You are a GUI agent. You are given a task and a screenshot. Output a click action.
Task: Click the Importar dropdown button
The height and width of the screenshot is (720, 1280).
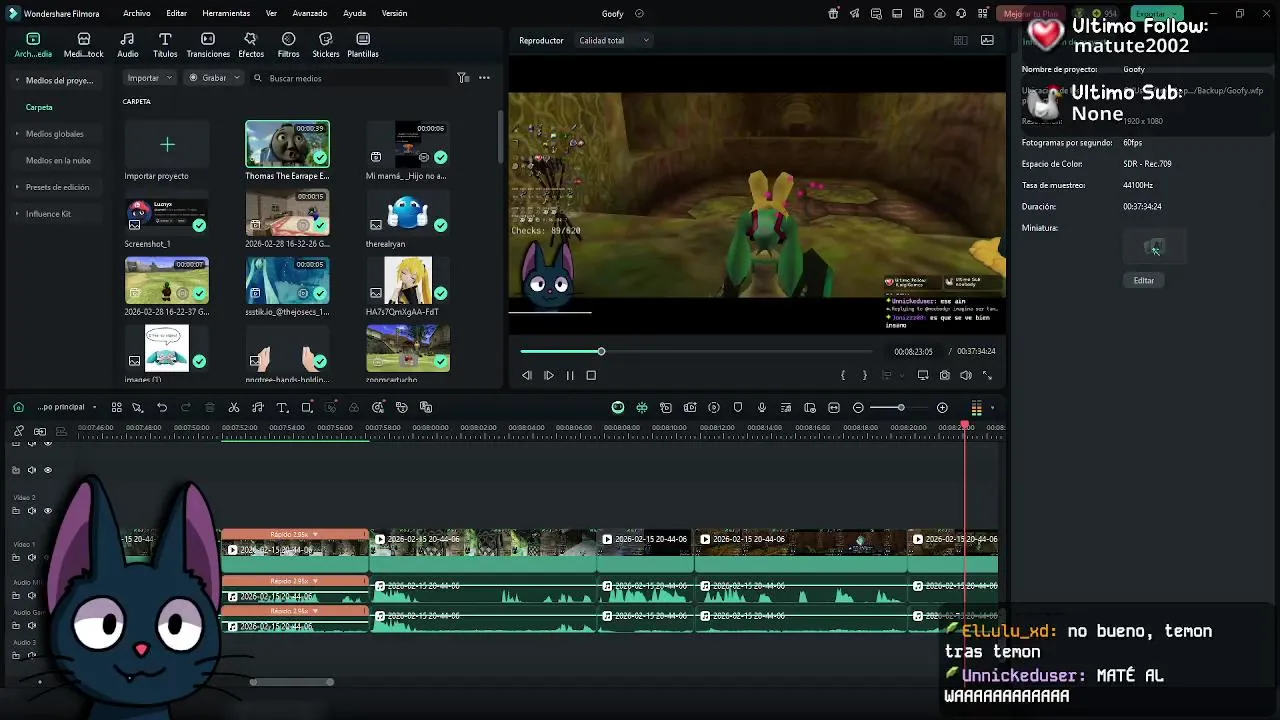149,78
